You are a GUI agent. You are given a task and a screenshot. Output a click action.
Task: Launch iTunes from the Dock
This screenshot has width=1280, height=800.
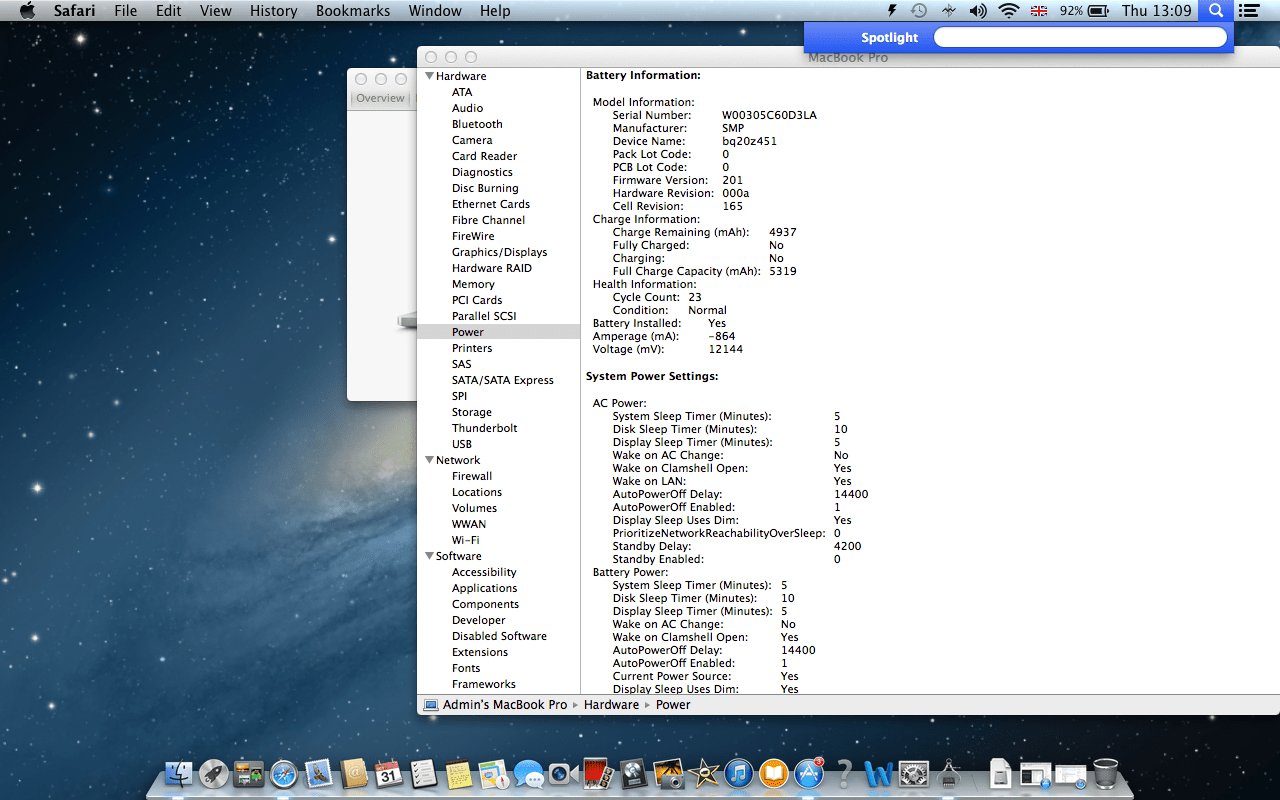(737, 775)
